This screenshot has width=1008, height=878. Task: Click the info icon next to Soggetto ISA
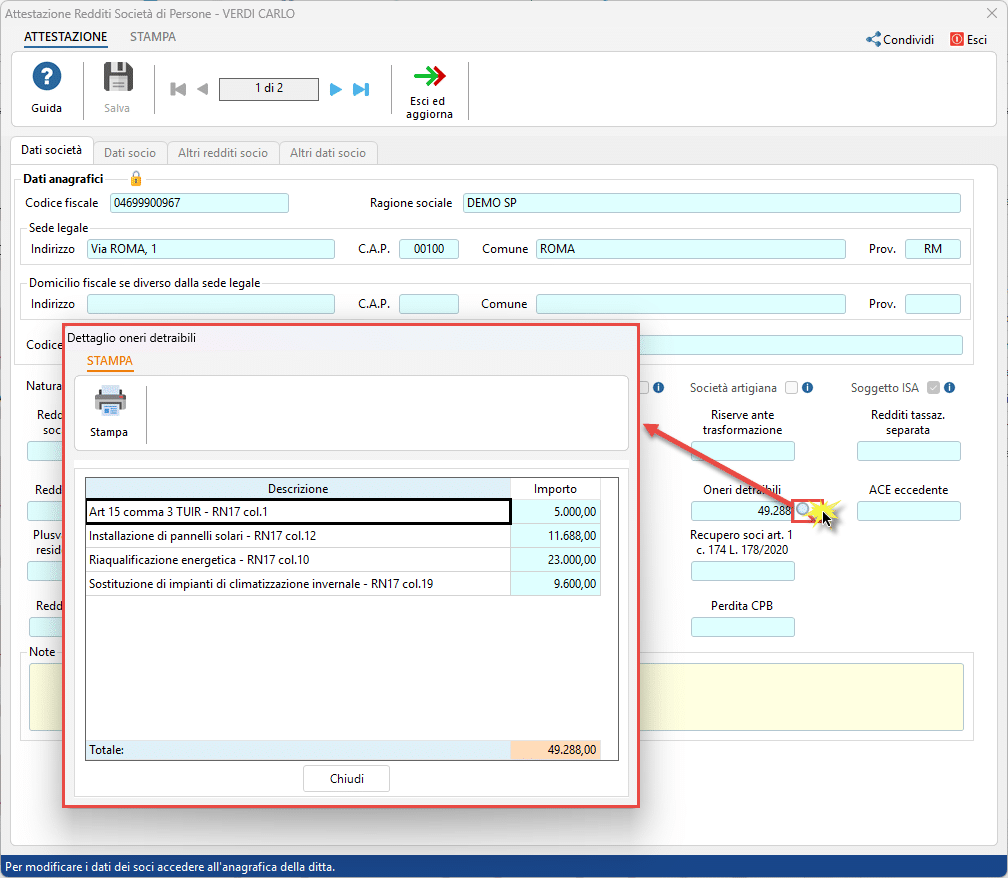tap(947, 387)
